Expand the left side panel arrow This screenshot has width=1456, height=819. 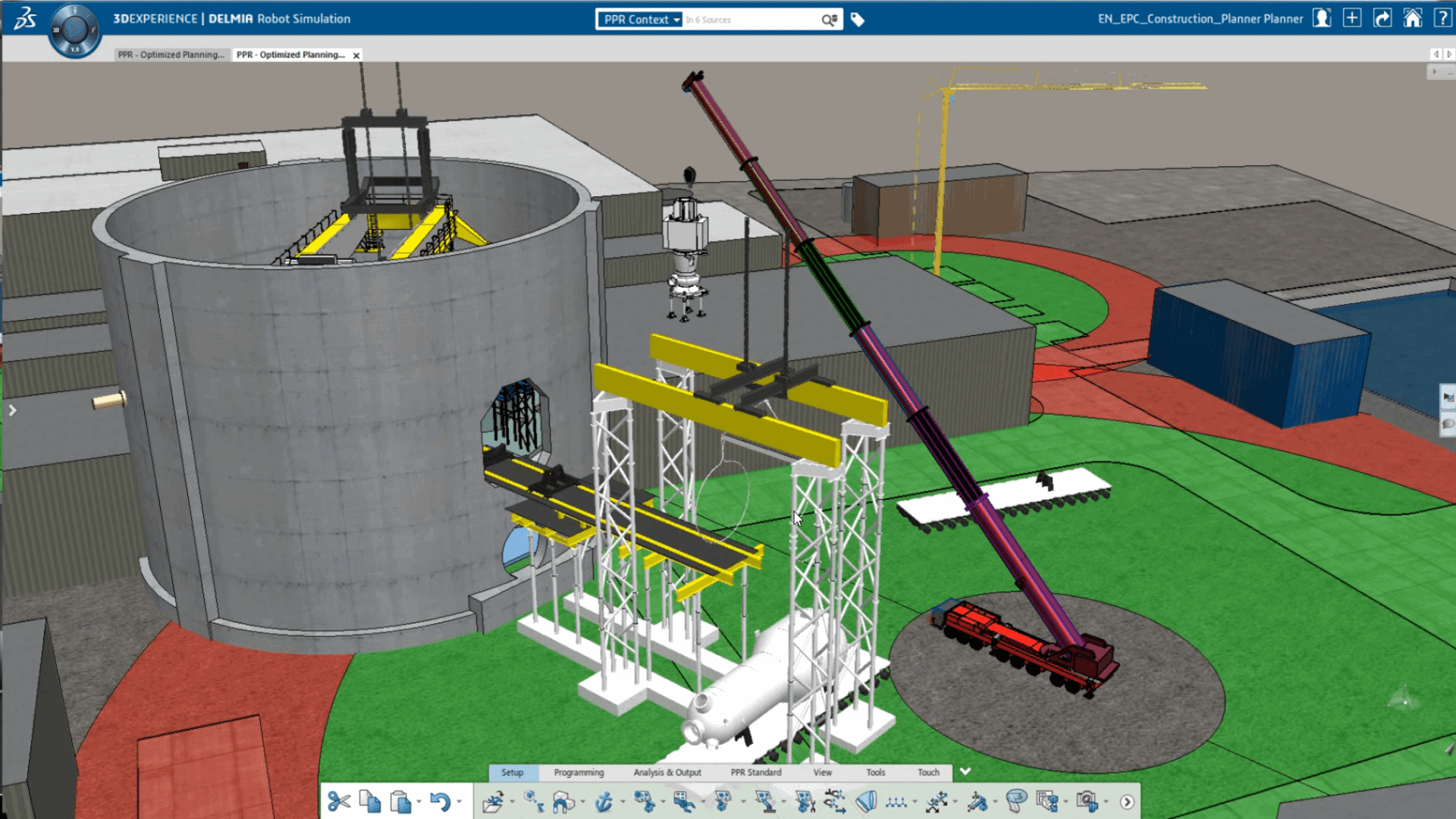click(x=12, y=410)
